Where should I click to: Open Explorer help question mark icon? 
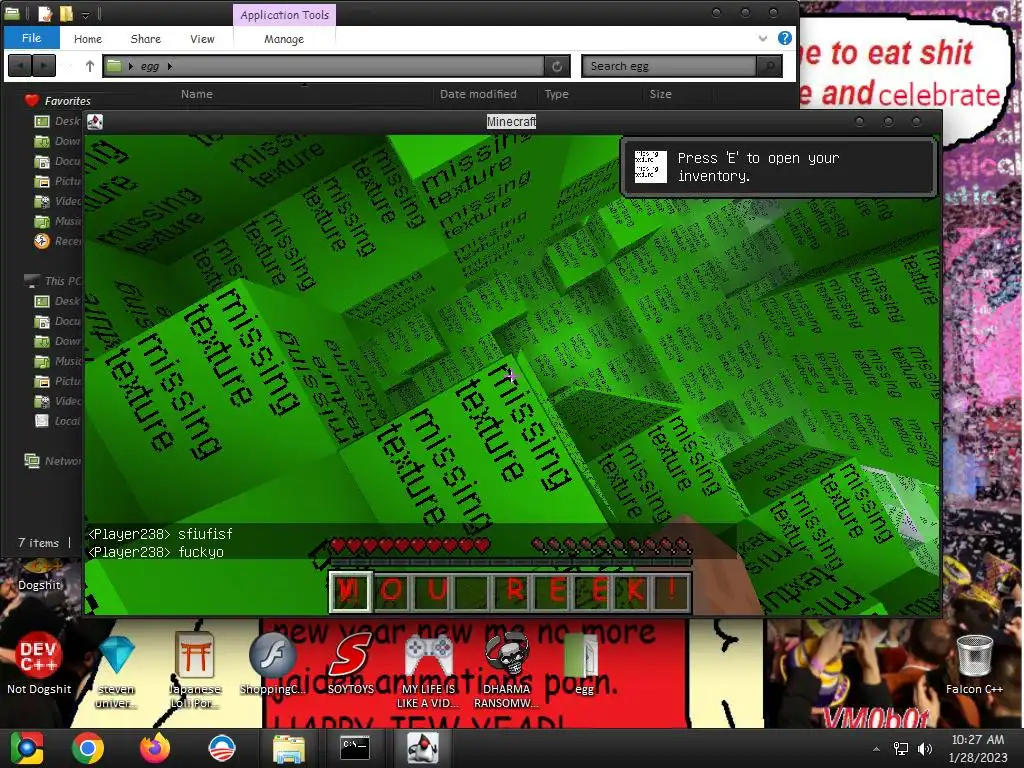point(785,39)
